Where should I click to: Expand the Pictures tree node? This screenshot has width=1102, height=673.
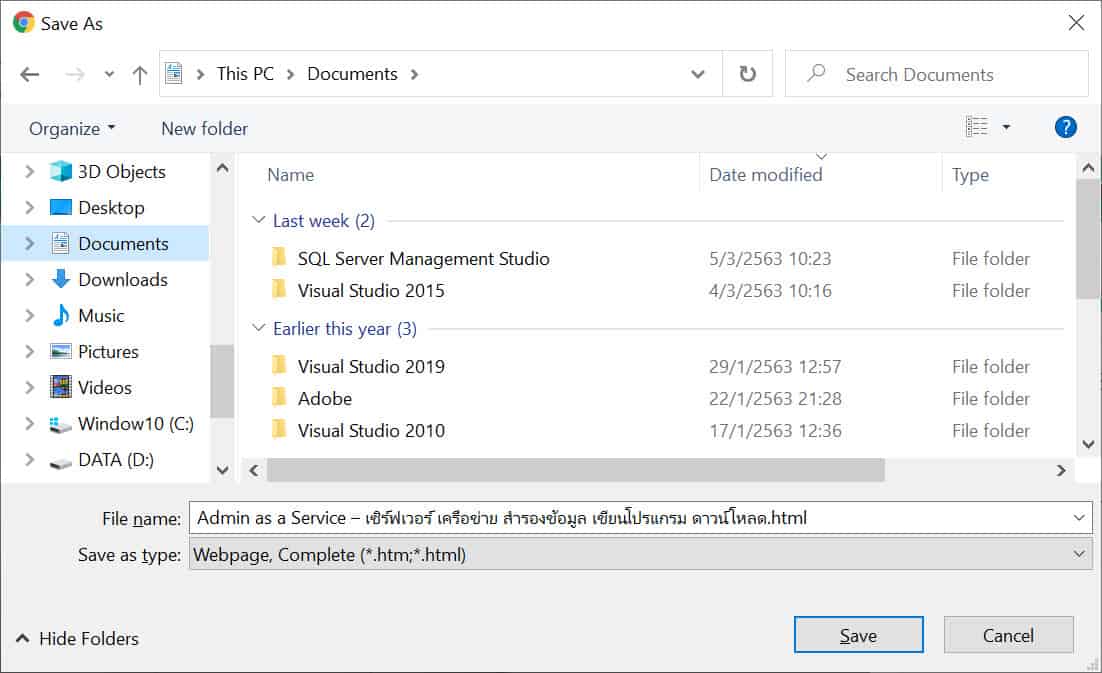29,351
